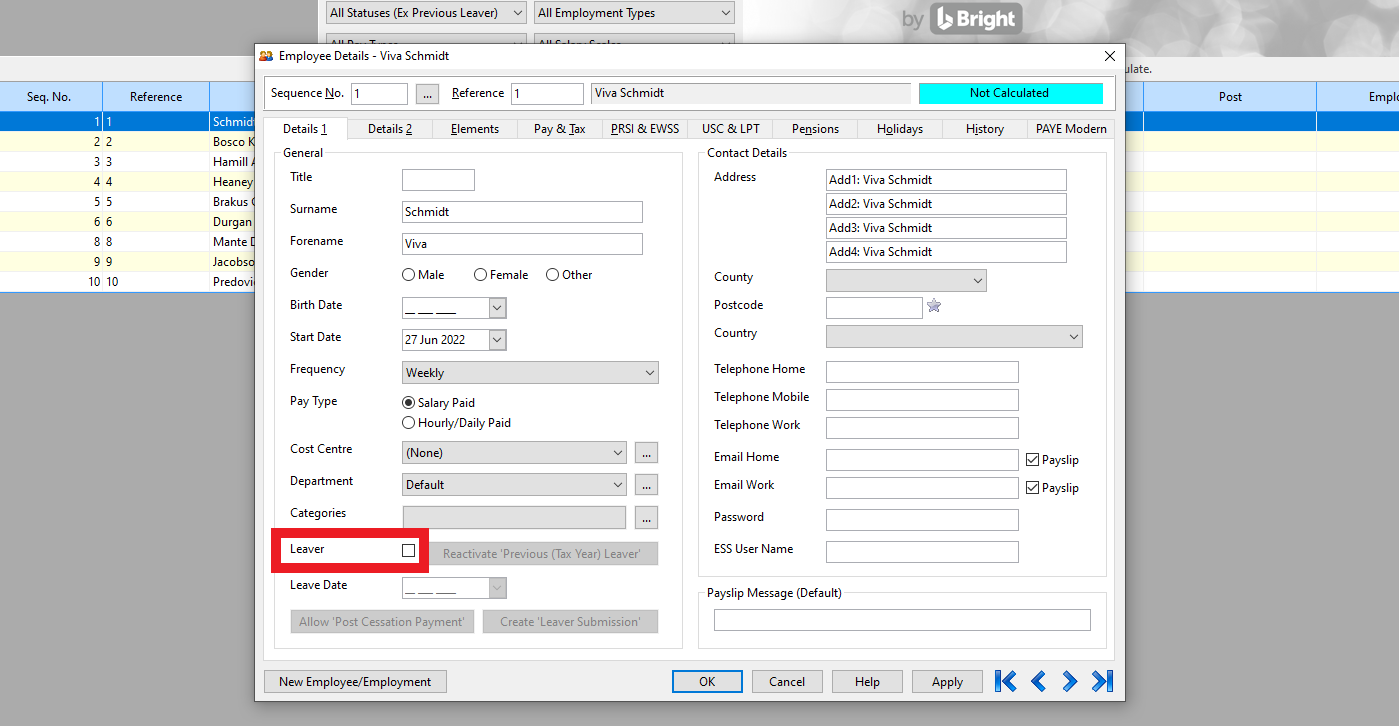Click New Employee/Employment button

355,682
